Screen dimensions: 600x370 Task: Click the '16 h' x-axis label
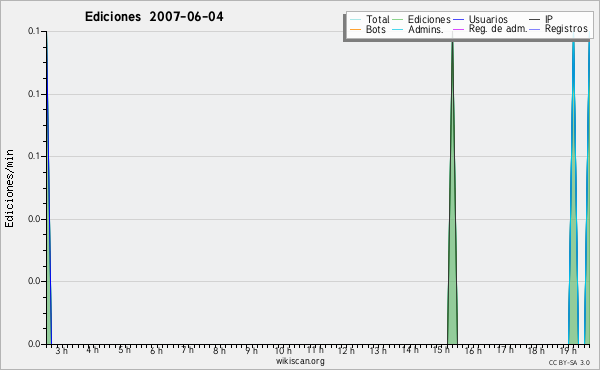(473, 350)
